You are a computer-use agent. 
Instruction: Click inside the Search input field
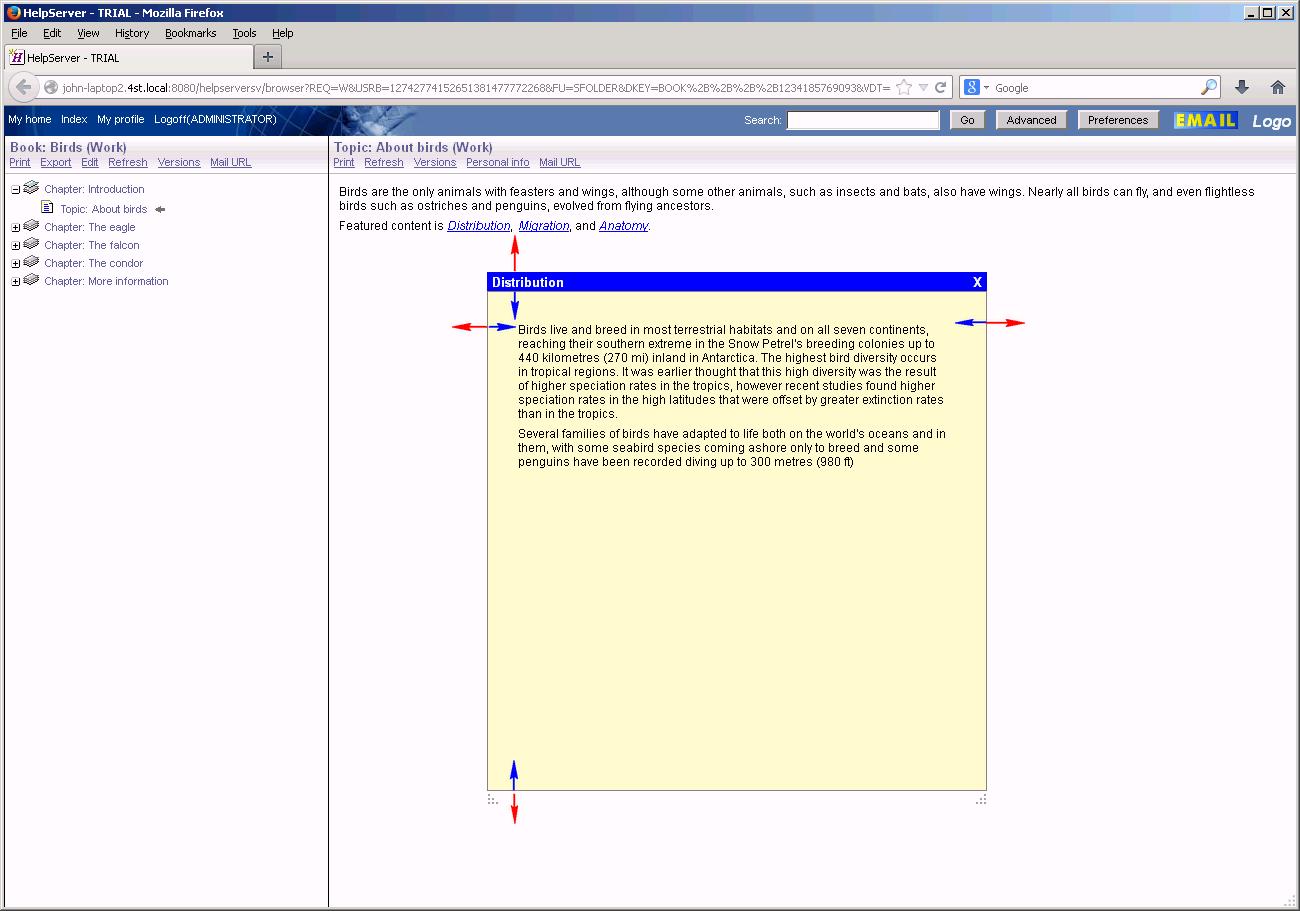point(862,120)
